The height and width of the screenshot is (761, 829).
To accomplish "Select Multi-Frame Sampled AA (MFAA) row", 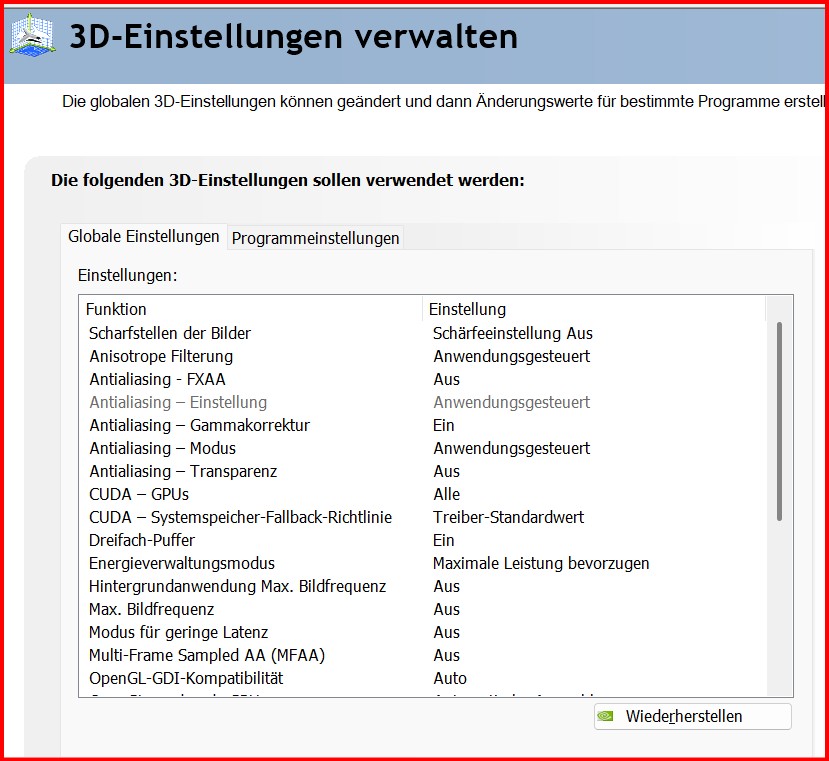I will (422, 655).
